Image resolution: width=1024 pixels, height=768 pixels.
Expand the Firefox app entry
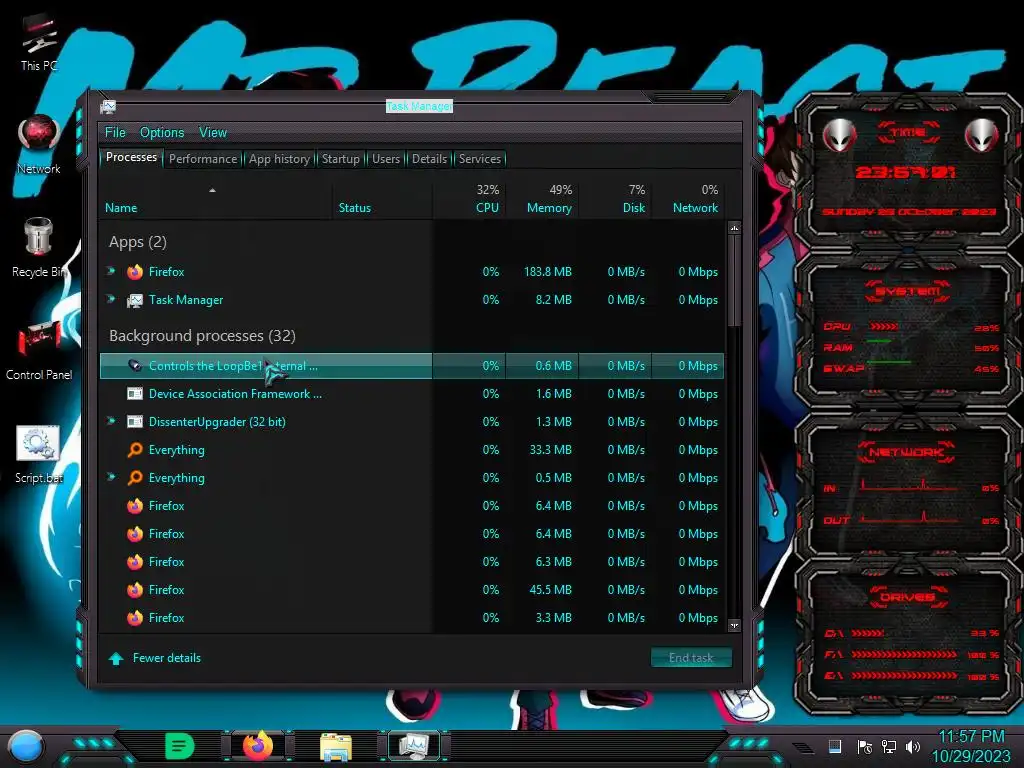(111, 271)
